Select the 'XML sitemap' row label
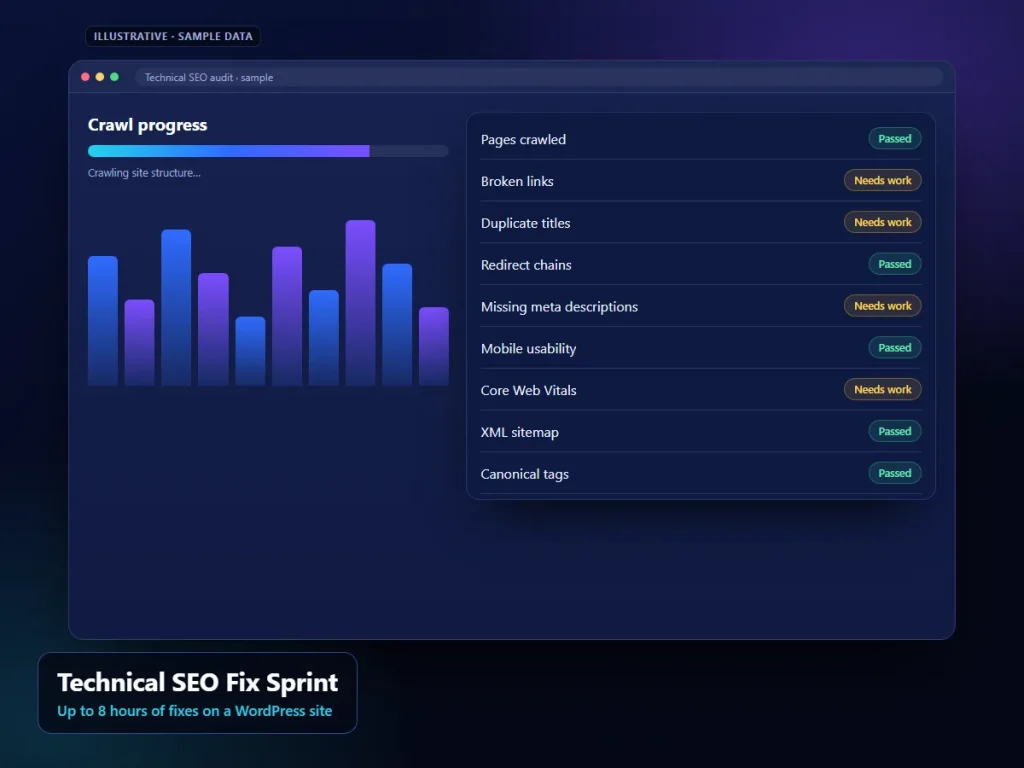This screenshot has width=1024, height=768. (x=520, y=432)
